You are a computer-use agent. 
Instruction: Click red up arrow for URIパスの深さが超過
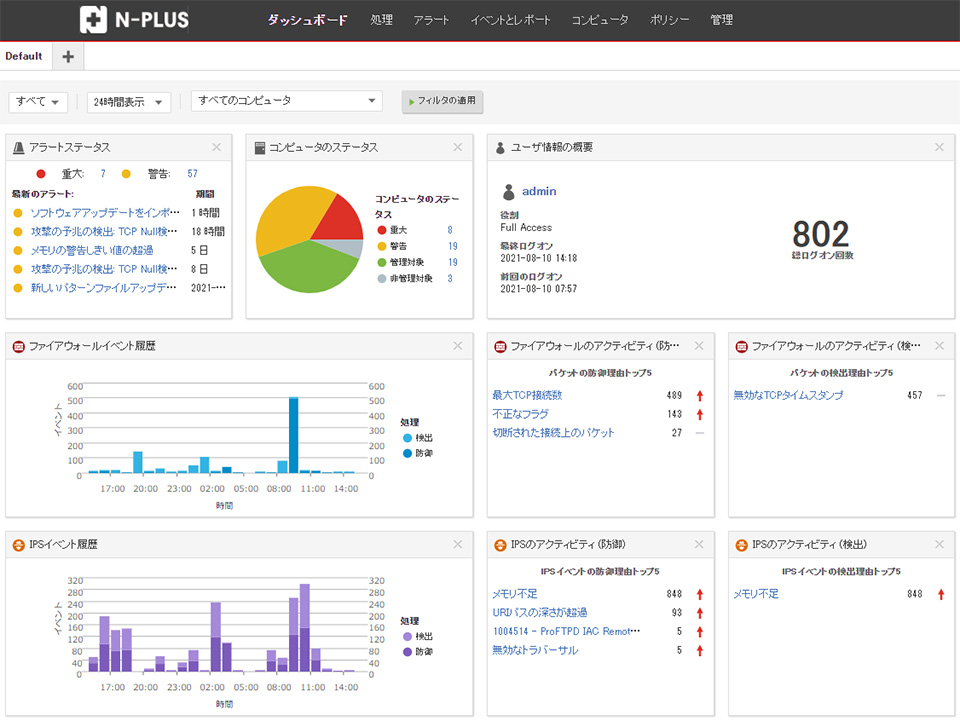click(x=700, y=613)
